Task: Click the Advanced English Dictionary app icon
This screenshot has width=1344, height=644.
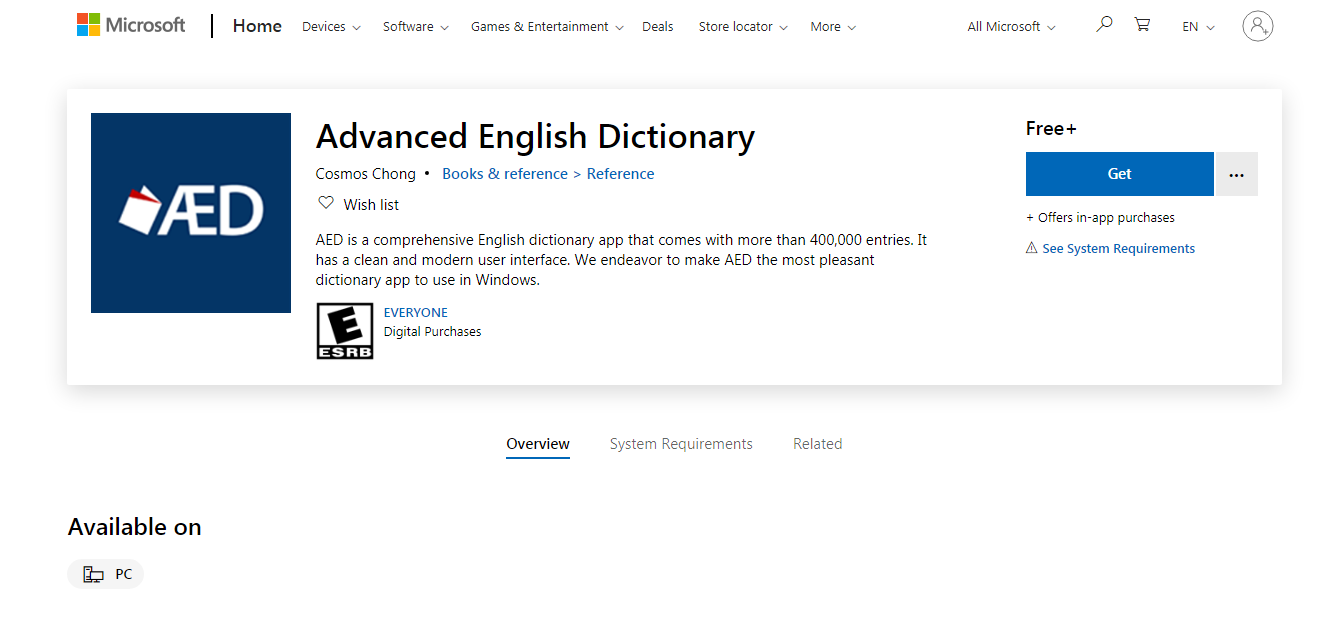Action: coord(190,212)
